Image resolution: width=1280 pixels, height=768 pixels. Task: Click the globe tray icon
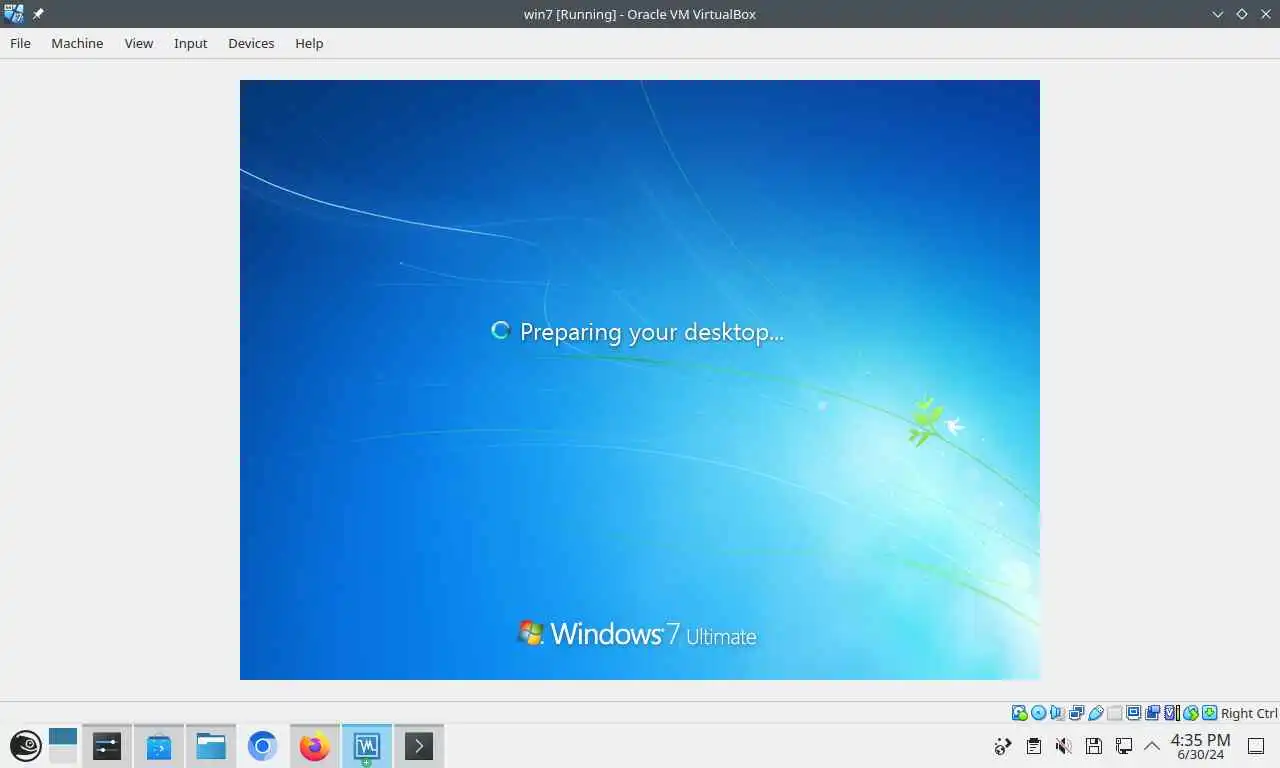[1003, 746]
